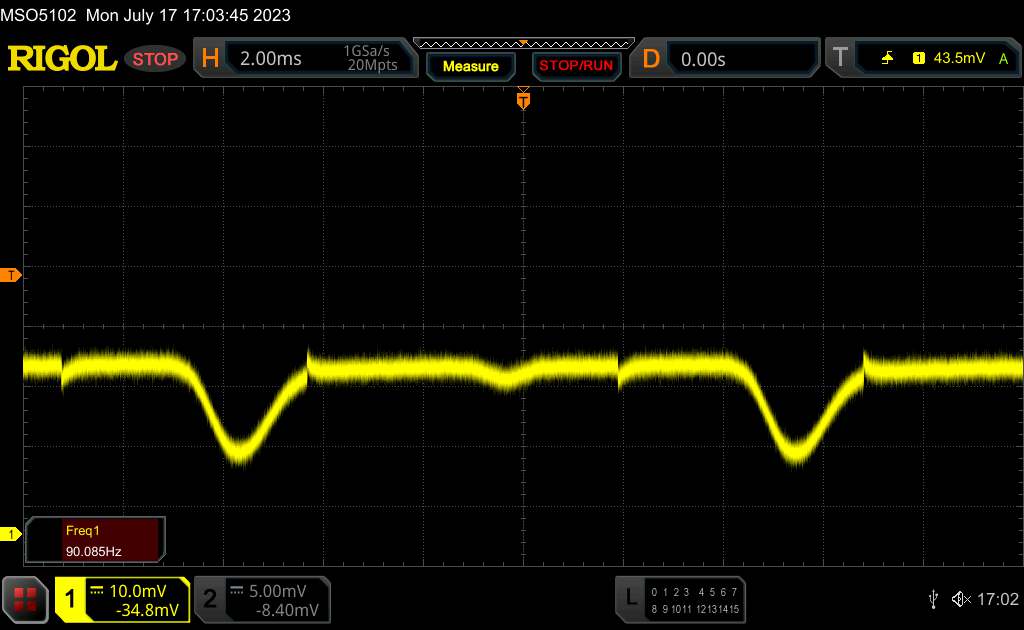Toggle channel 1 with its yellow label

pyautogui.click(x=70, y=599)
